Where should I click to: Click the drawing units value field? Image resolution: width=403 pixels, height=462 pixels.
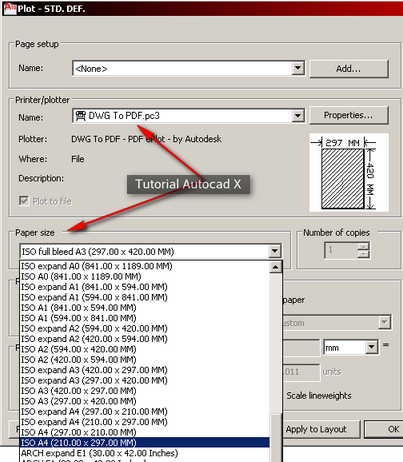[x=302, y=372]
